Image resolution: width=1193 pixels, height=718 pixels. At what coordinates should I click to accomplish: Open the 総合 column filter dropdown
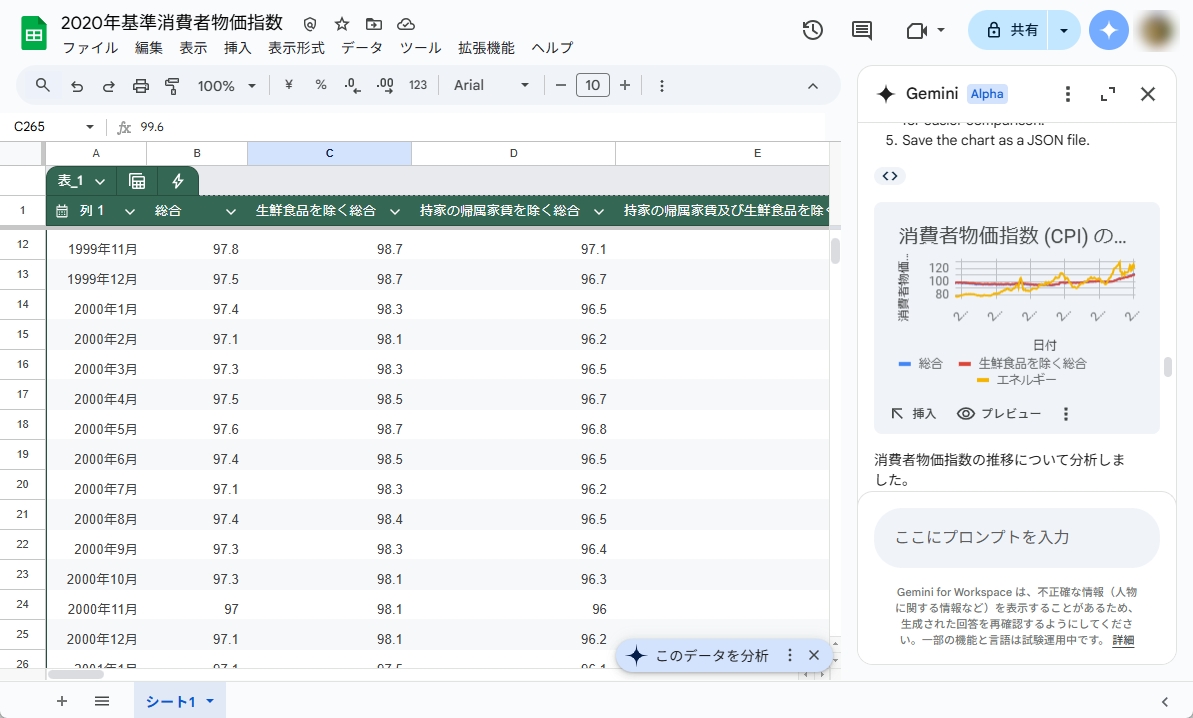pyautogui.click(x=230, y=211)
